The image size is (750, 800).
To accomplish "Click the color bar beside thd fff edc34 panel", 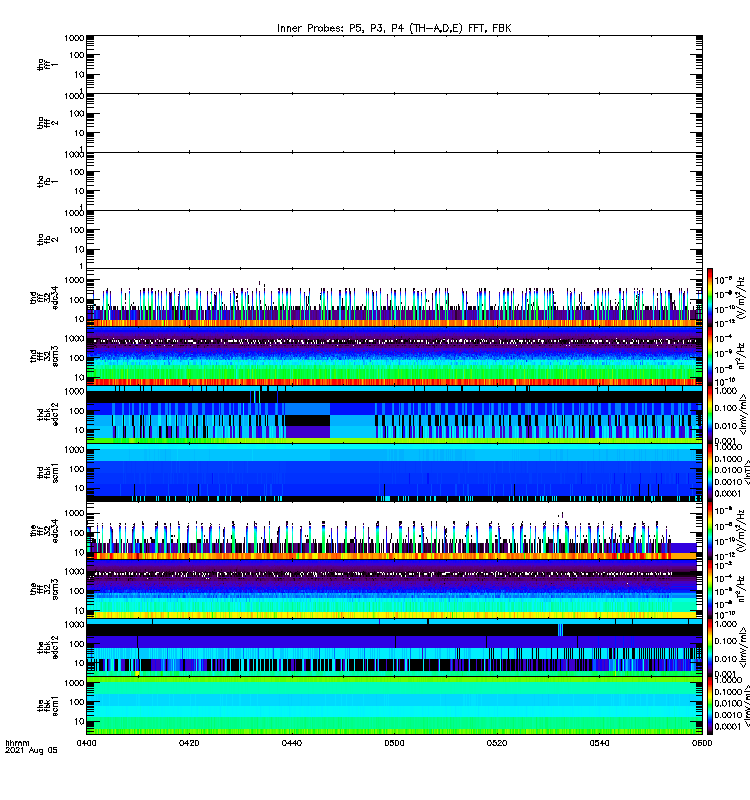I will click(x=710, y=298).
